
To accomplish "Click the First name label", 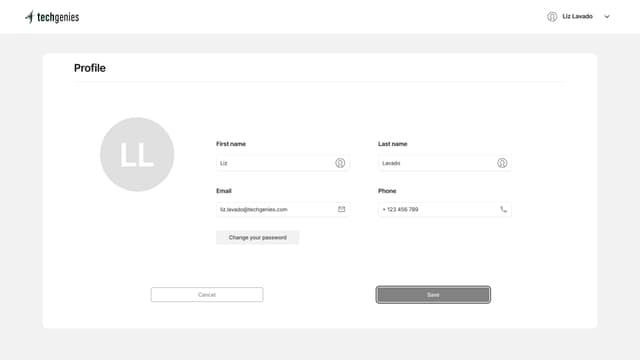I will tap(231, 144).
